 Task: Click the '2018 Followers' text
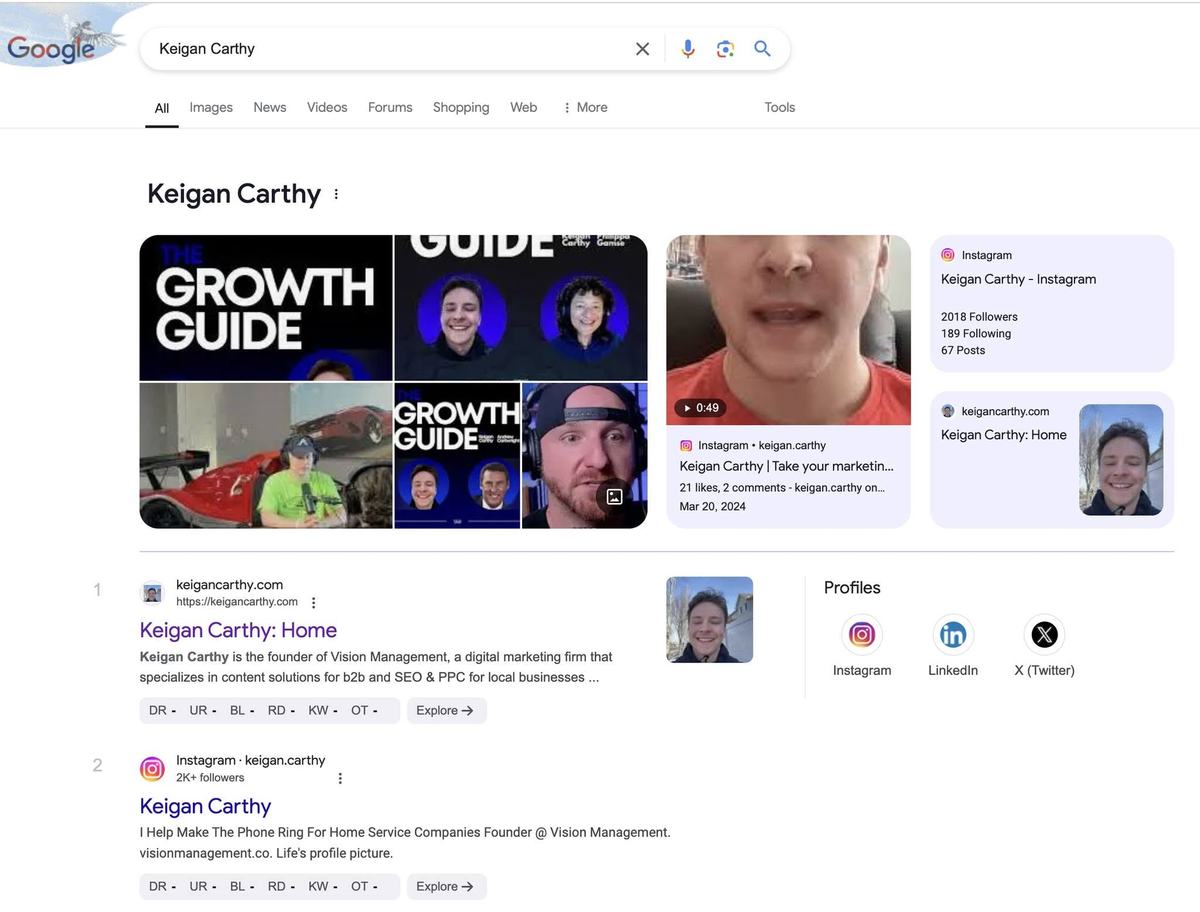pyautogui.click(x=979, y=317)
